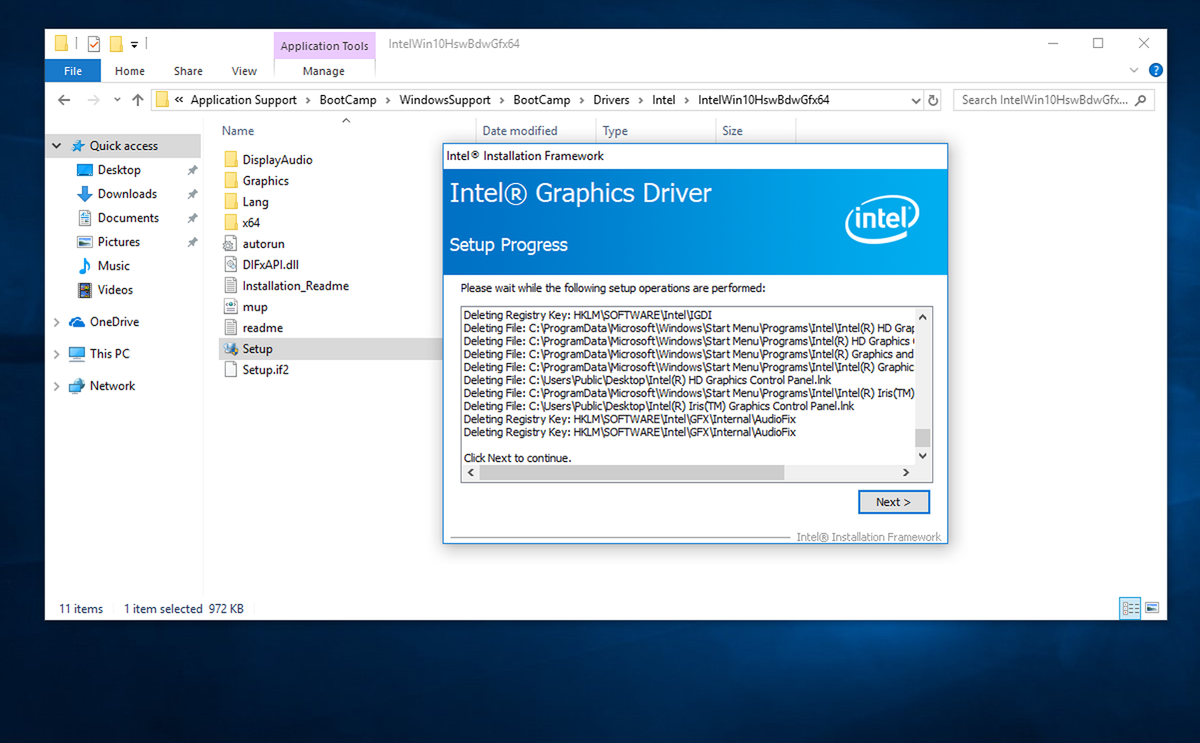Select the DisplayAudio folder icon
Image resolution: width=1200 pixels, height=743 pixels.
pyautogui.click(x=231, y=160)
